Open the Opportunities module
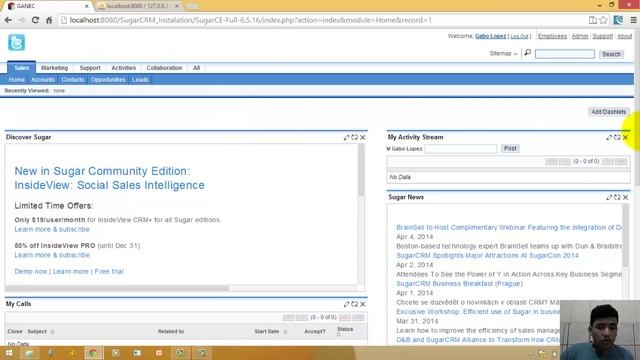 [108, 80]
